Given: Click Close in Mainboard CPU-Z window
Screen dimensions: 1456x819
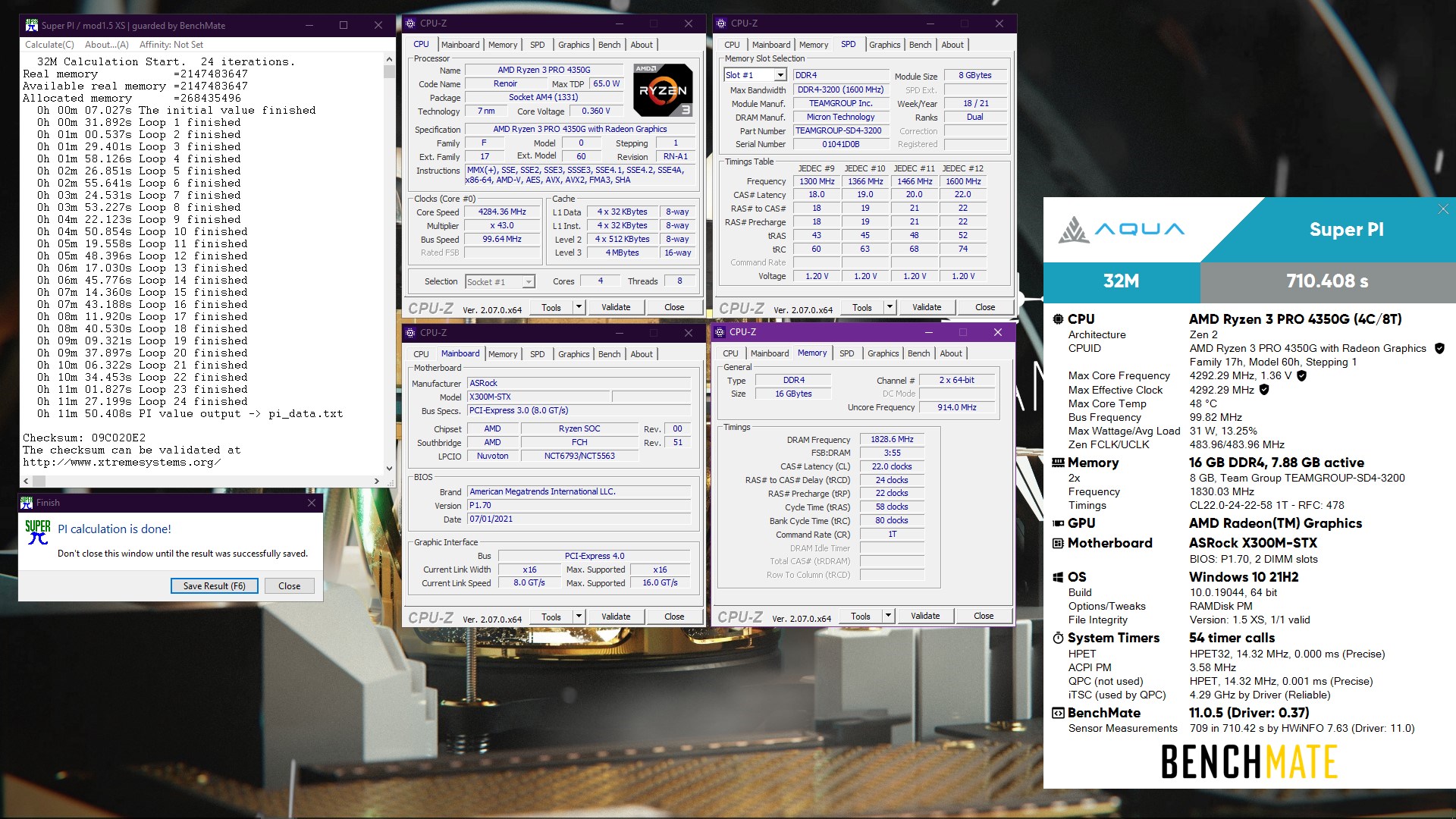Looking at the screenshot, I should 674,617.
